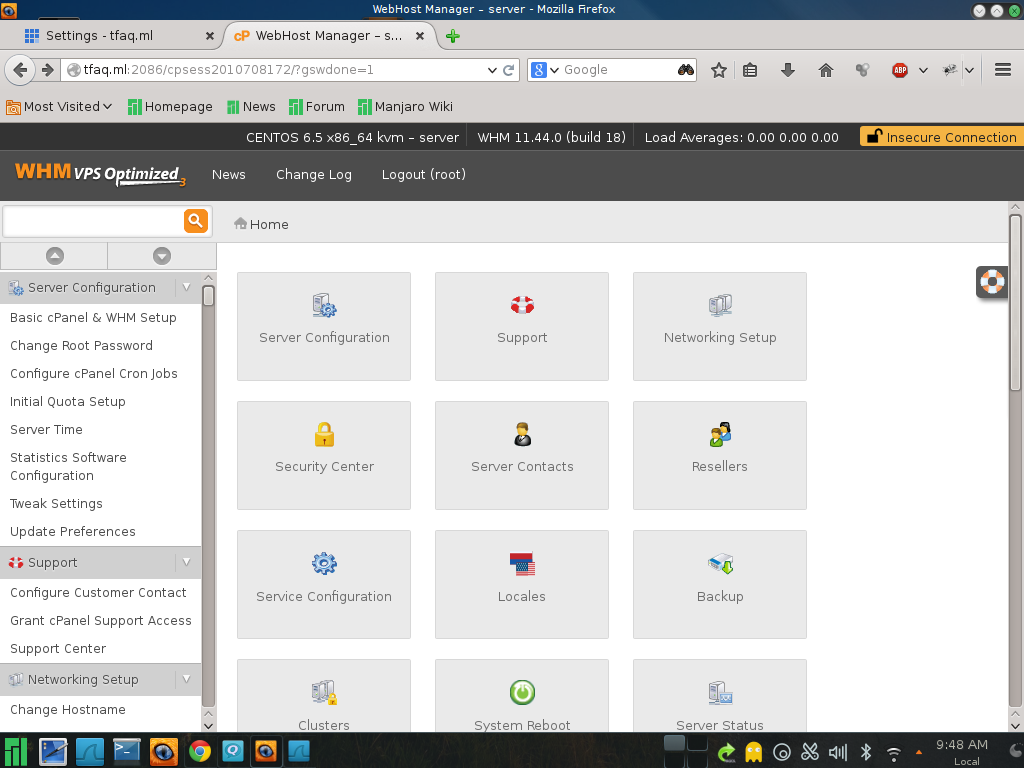Collapse the Support sidebar section
The image size is (1024, 768).
click(x=186, y=562)
